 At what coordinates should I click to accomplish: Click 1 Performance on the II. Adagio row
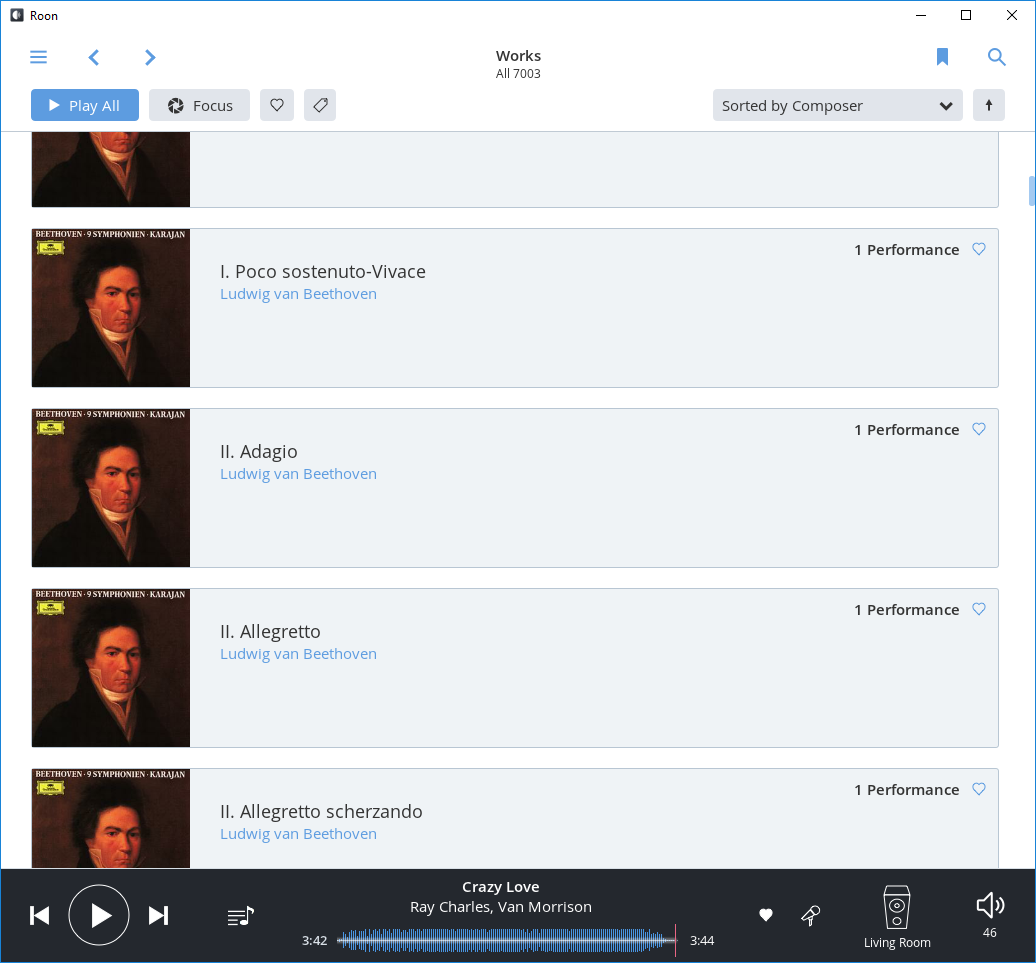[906, 430]
